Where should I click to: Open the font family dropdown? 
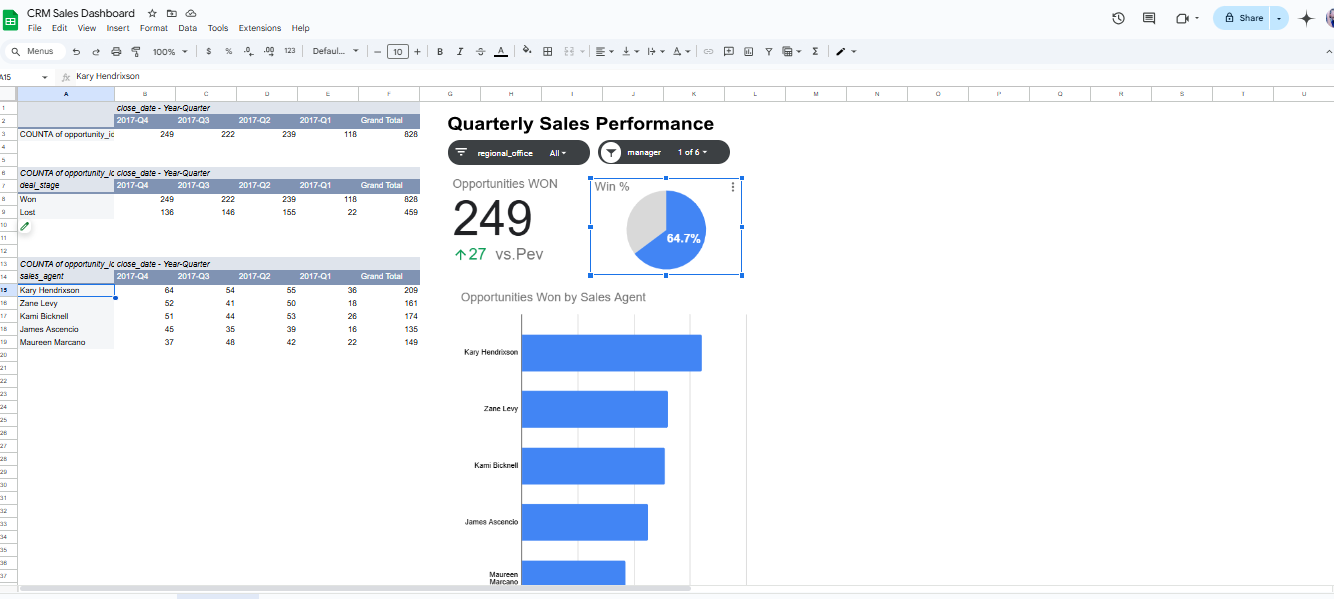(x=335, y=51)
